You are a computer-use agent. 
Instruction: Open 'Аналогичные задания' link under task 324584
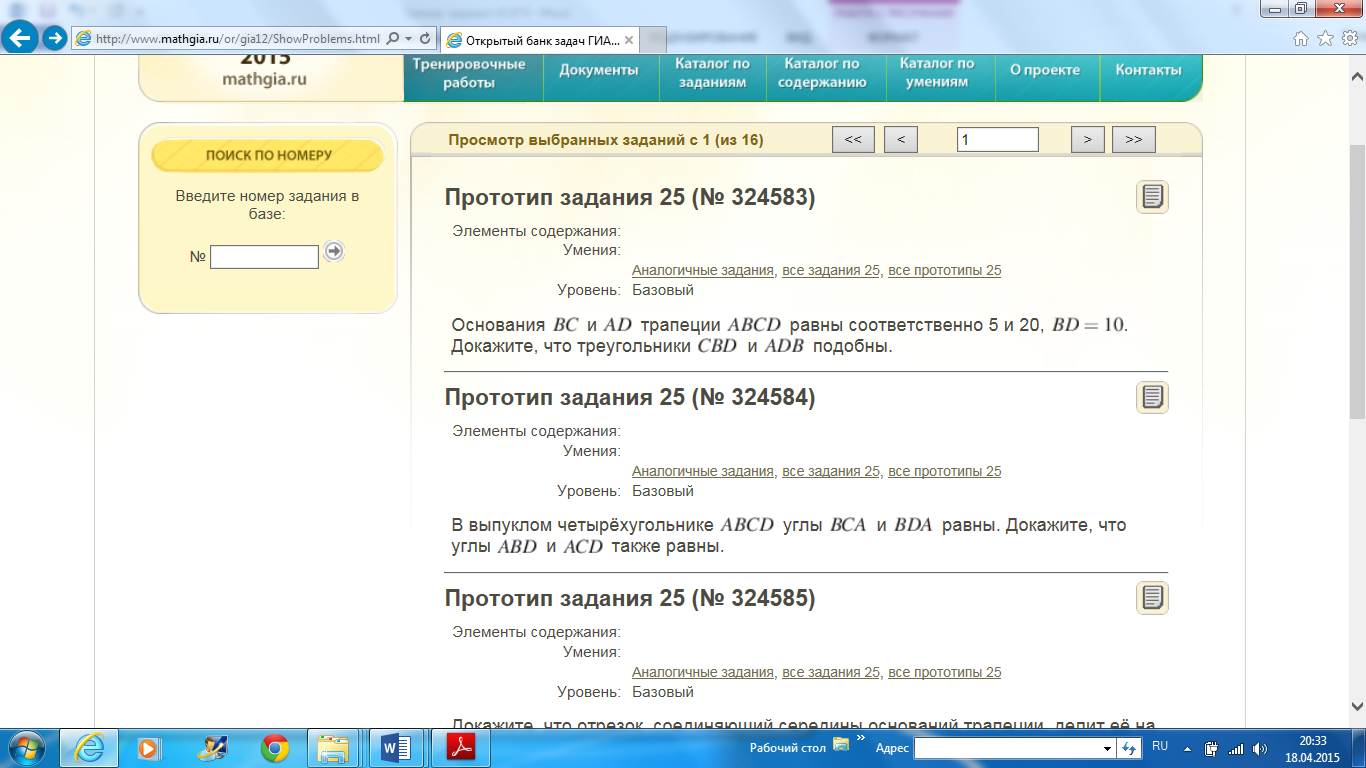tap(703, 472)
